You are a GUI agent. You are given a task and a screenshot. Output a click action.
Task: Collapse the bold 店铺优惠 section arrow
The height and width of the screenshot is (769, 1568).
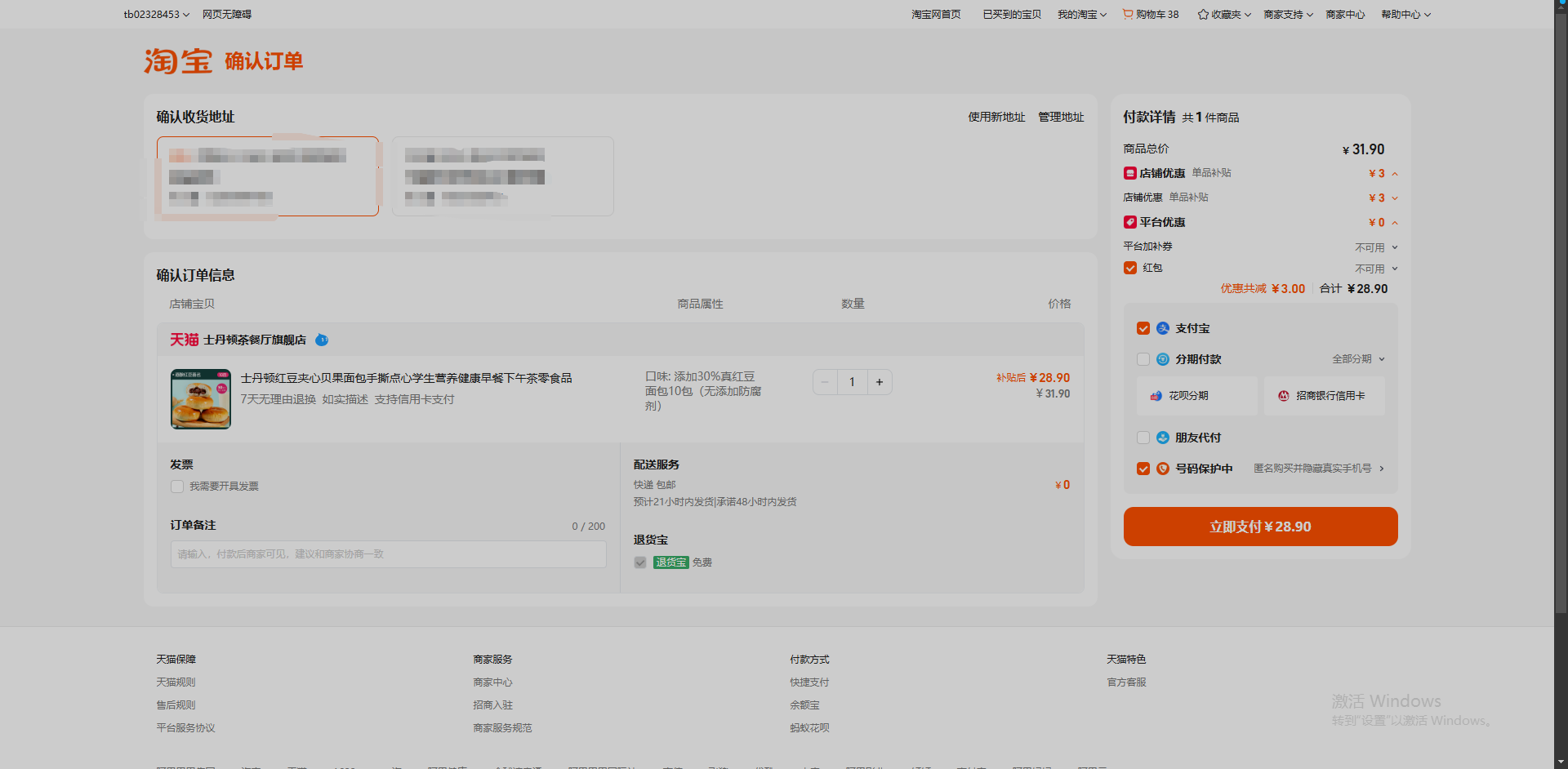coord(1395,174)
